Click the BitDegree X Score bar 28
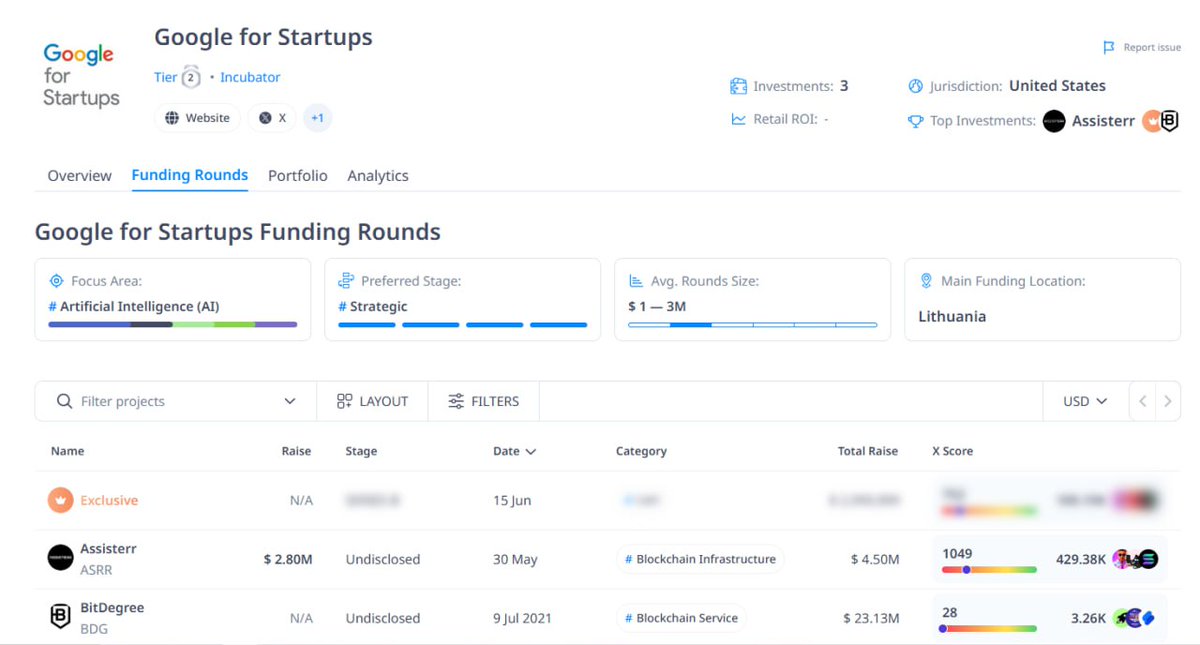The image size is (1200, 645). [989, 629]
